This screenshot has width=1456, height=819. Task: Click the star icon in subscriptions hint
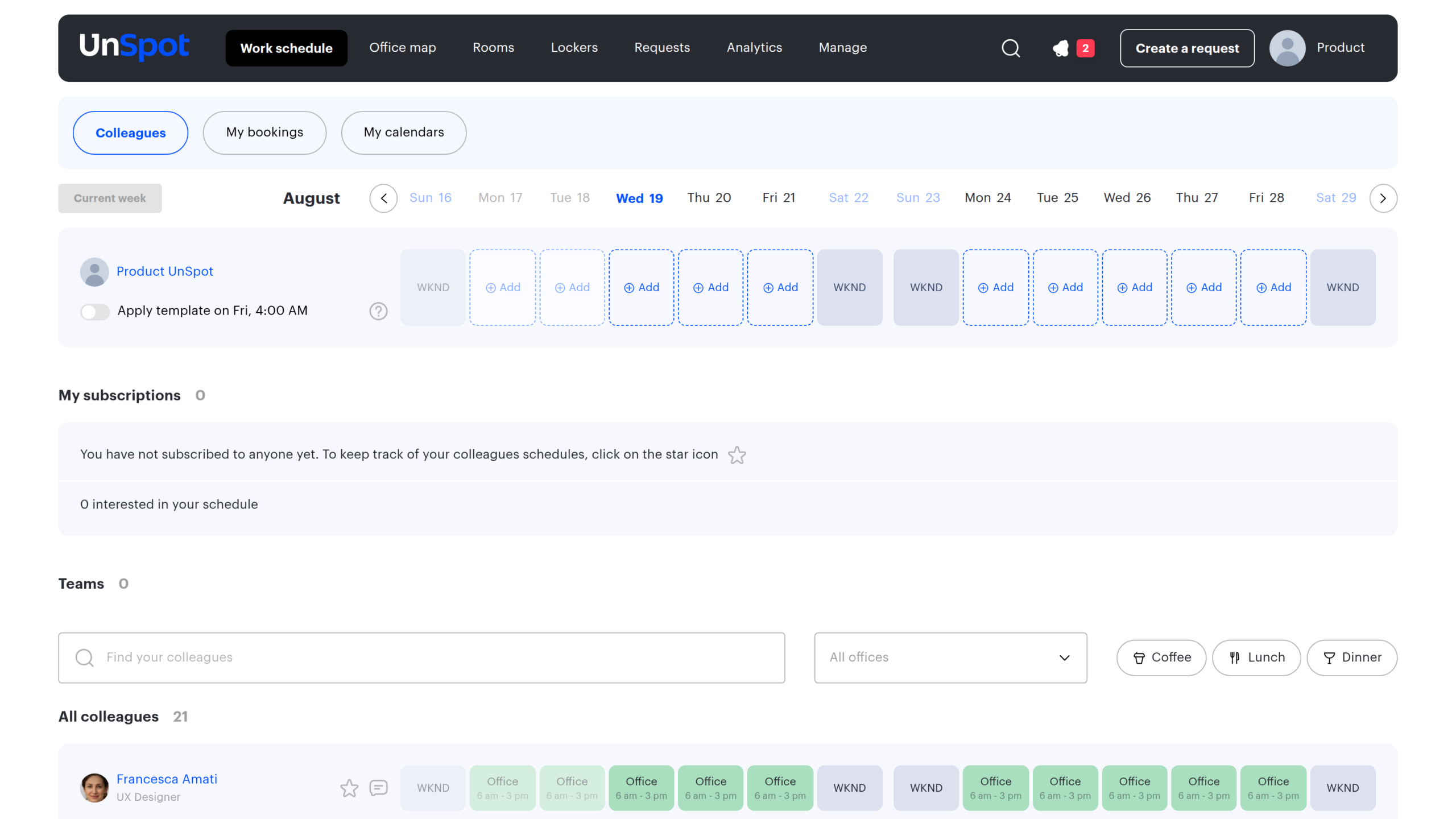coord(737,455)
